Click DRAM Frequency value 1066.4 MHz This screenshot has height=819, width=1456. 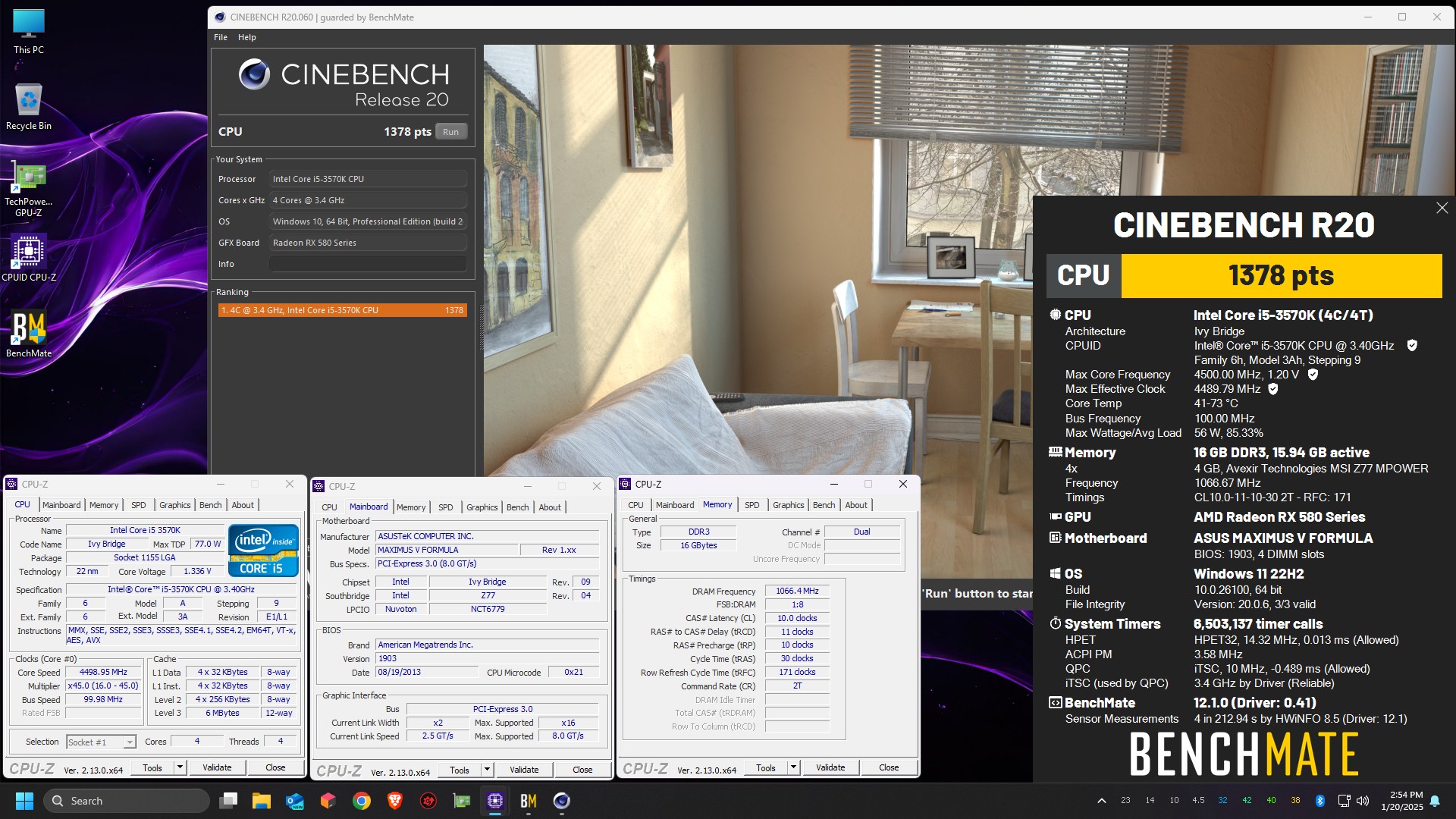(x=797, y=591)
